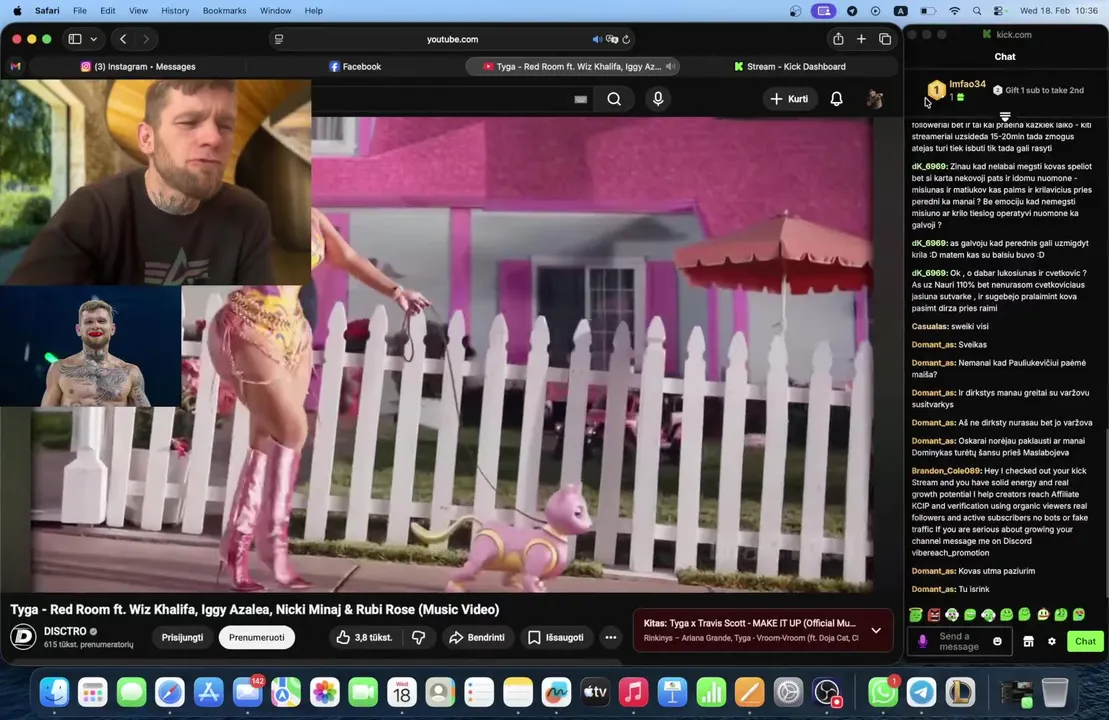The width and height of the screenshot is (1109, 720).
Task: Activate YouTube voice search microphone
Action: (x=658, y=99)
